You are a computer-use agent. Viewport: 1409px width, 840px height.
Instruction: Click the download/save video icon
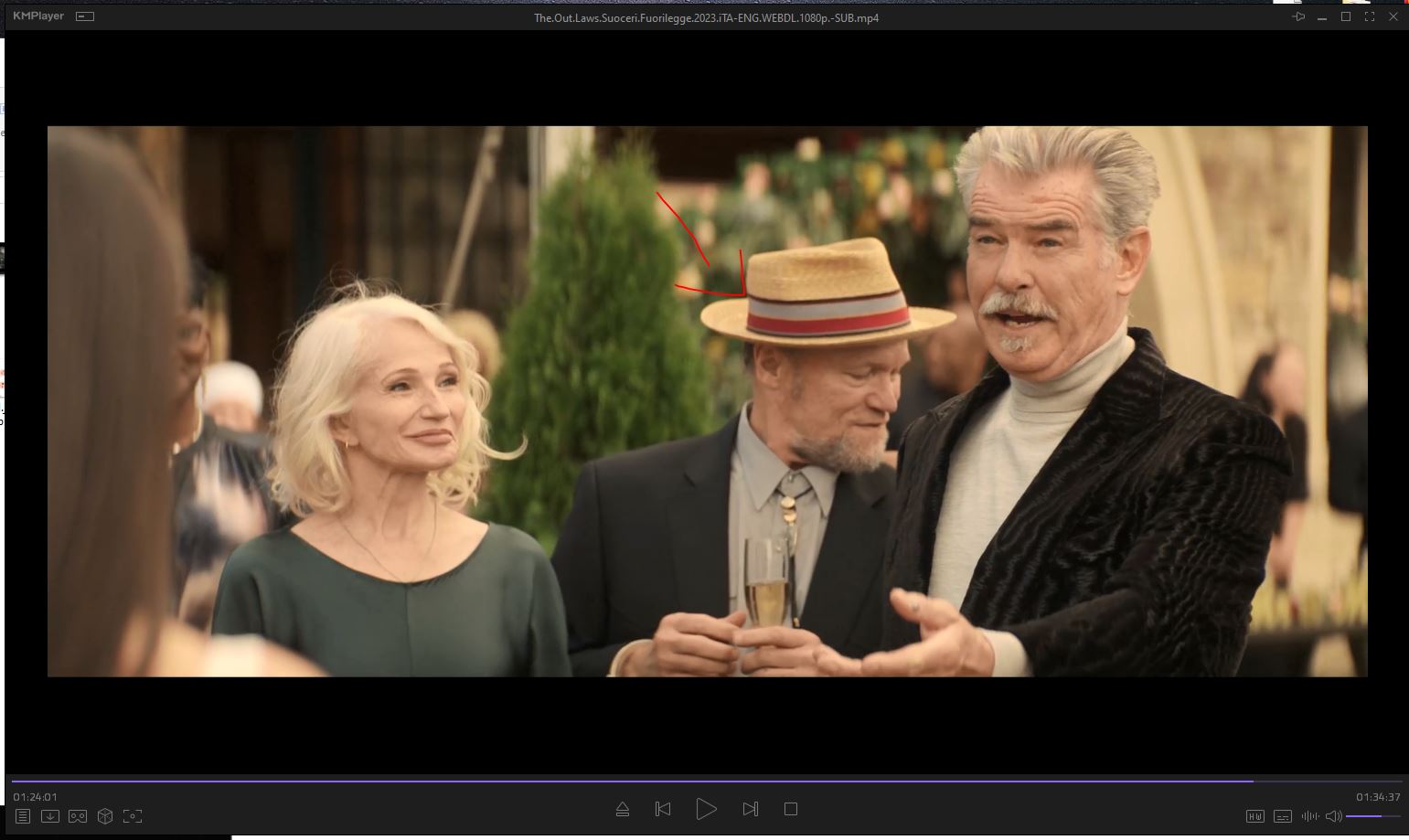point(50,816)
